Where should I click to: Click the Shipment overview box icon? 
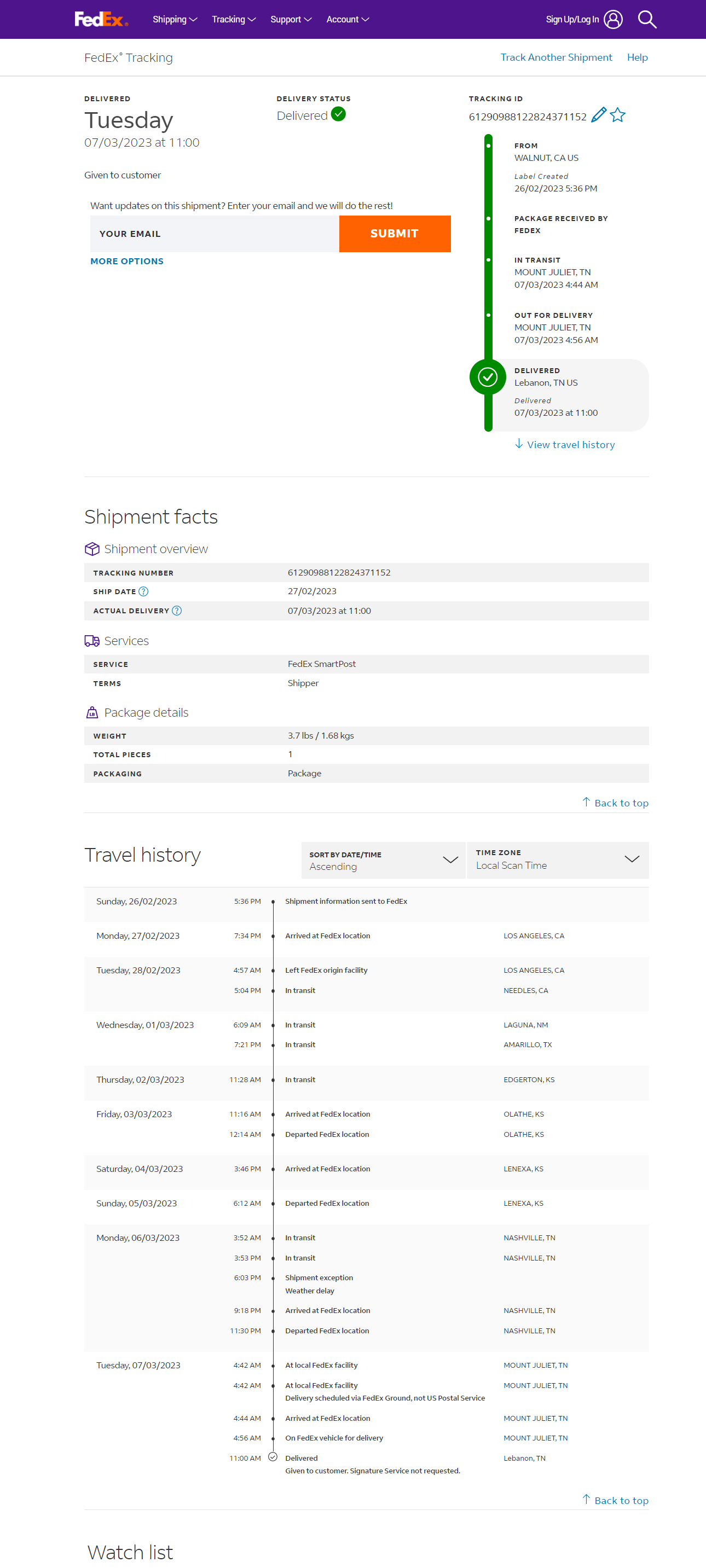coord(92,548)
